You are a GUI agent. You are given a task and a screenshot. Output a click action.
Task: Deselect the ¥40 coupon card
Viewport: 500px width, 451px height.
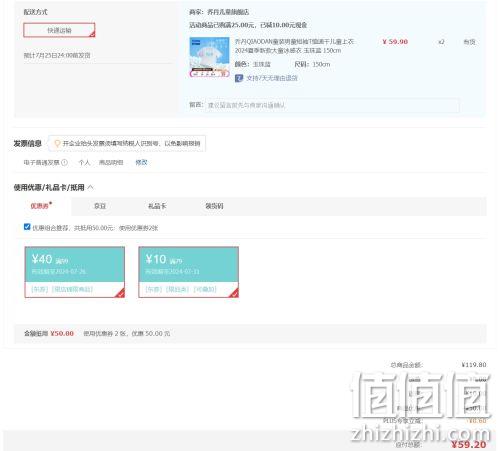click(75, 272)
